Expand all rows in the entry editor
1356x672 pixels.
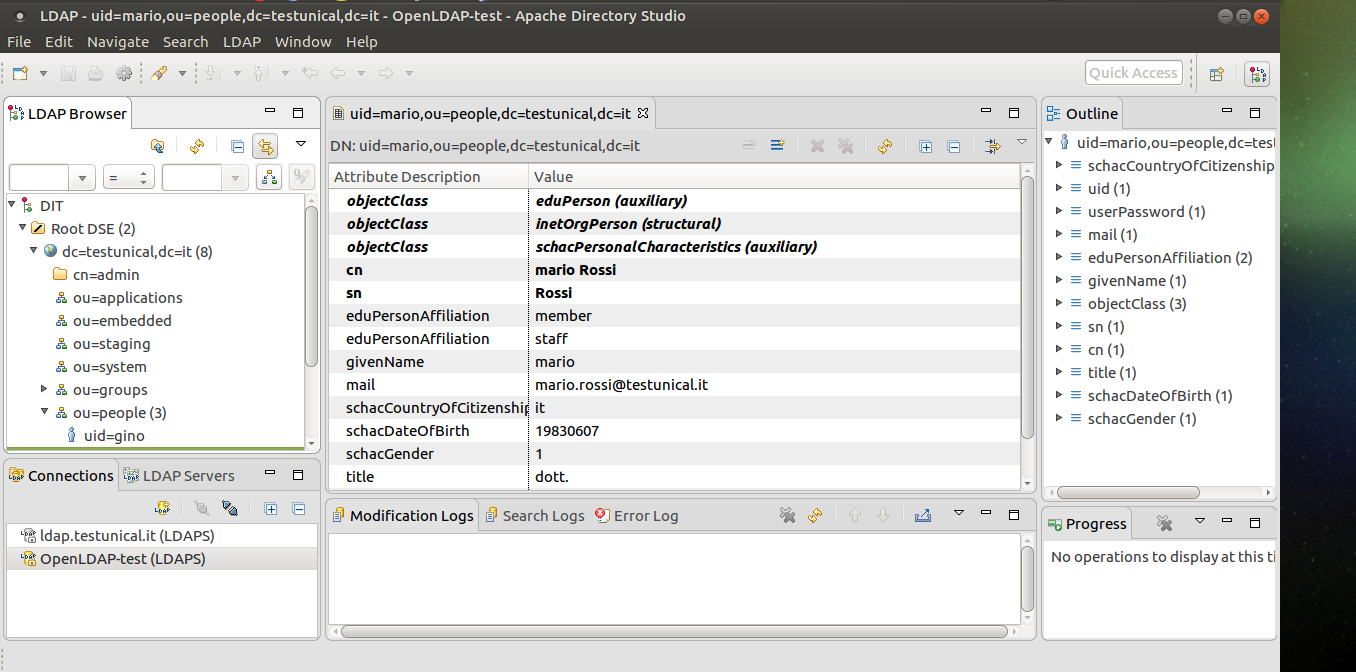coord(925,146)
